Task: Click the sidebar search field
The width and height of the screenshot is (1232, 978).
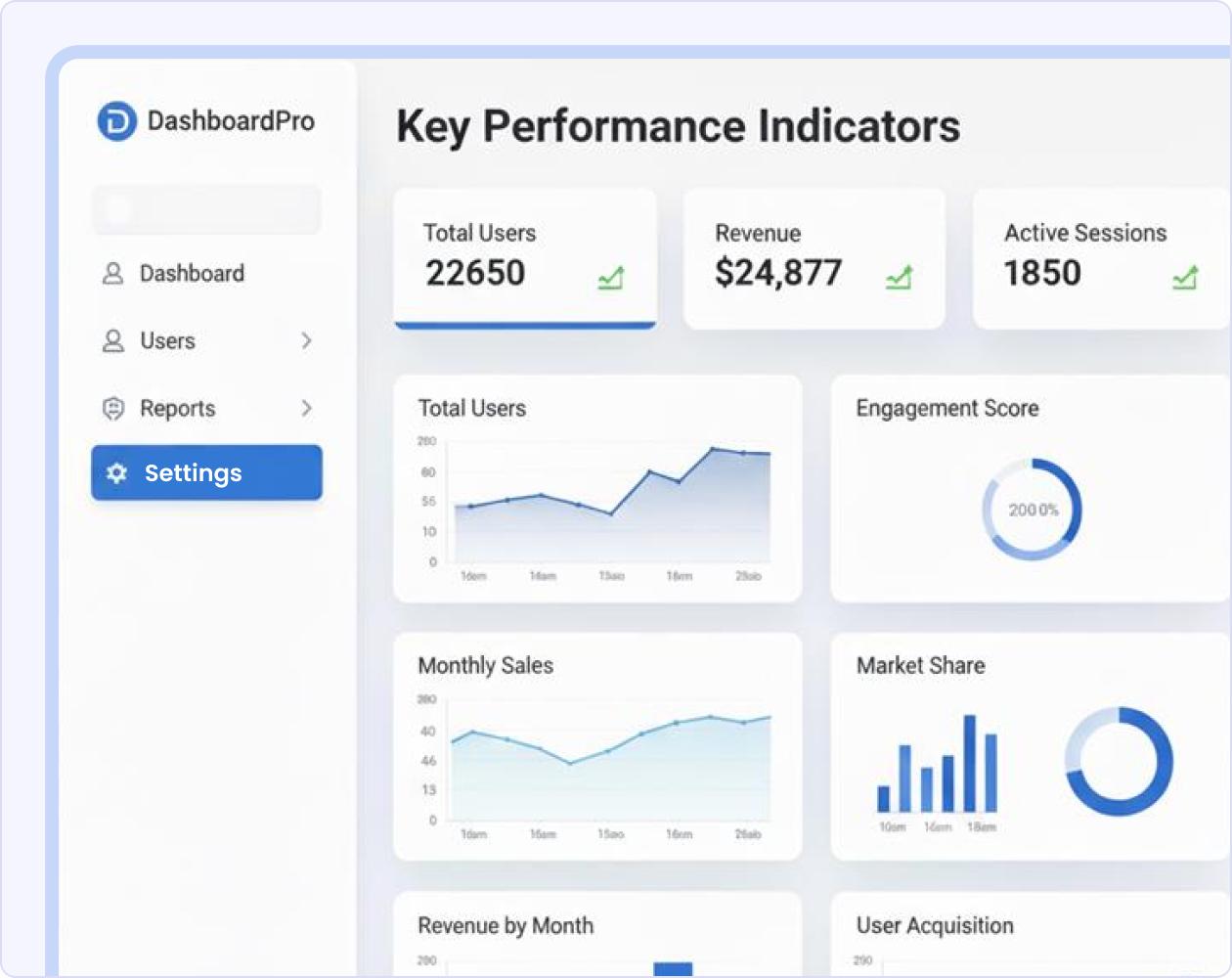Action: 206,209
